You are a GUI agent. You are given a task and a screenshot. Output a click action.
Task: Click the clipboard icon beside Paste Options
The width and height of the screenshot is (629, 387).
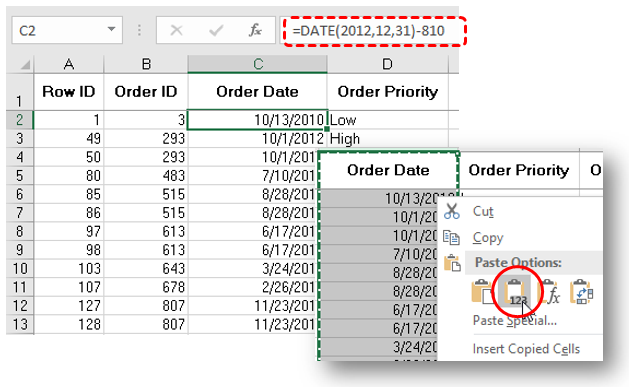point(452,263)
